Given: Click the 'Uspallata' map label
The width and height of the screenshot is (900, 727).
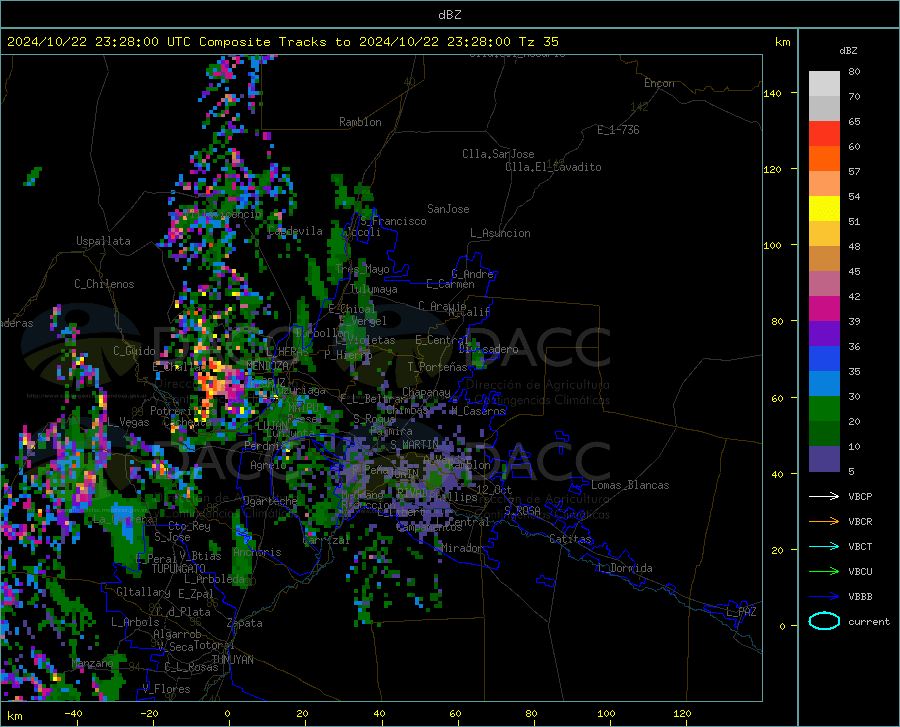Looking at the screenshot, I should point(103,242).
